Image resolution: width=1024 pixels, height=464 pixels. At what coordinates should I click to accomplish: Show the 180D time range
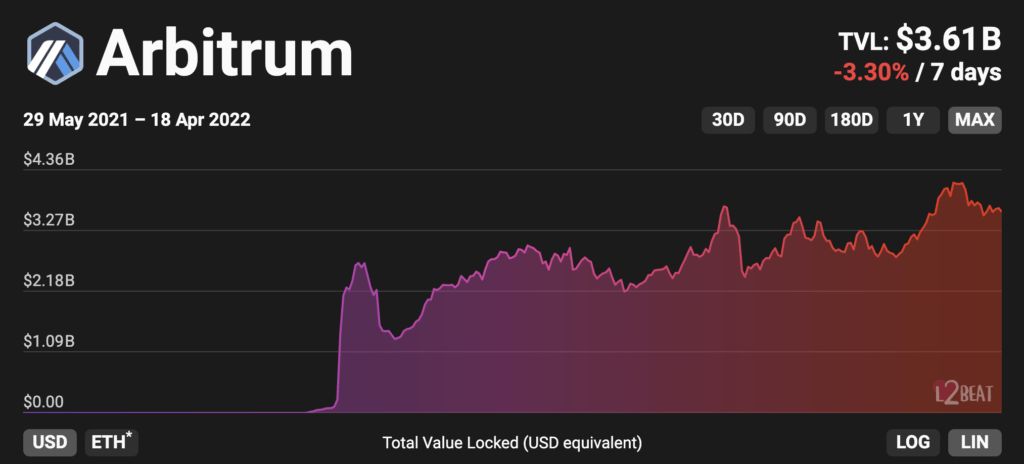click(x=852, y=120)
